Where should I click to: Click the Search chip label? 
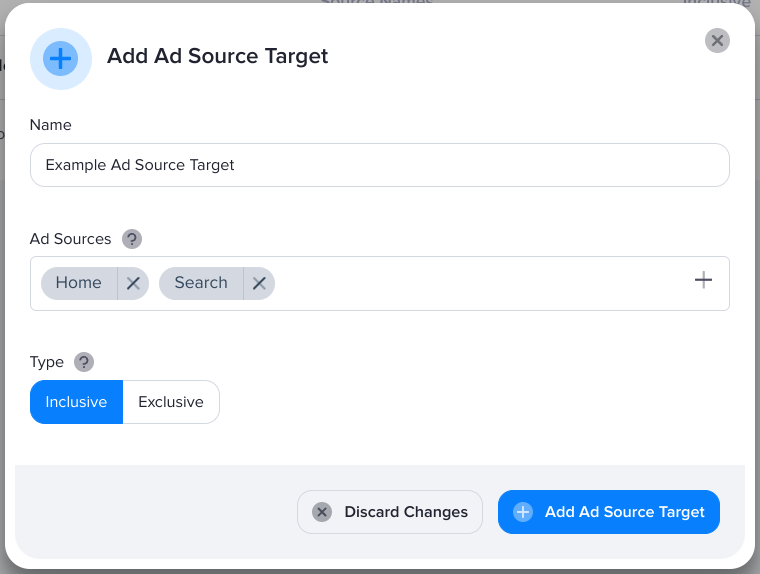201,283
